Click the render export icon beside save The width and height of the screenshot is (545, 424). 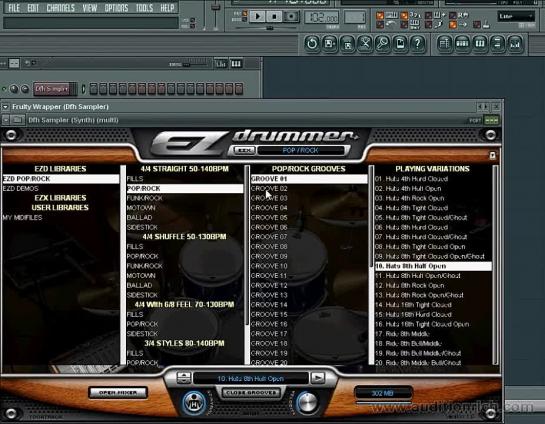tap(347, 44)
